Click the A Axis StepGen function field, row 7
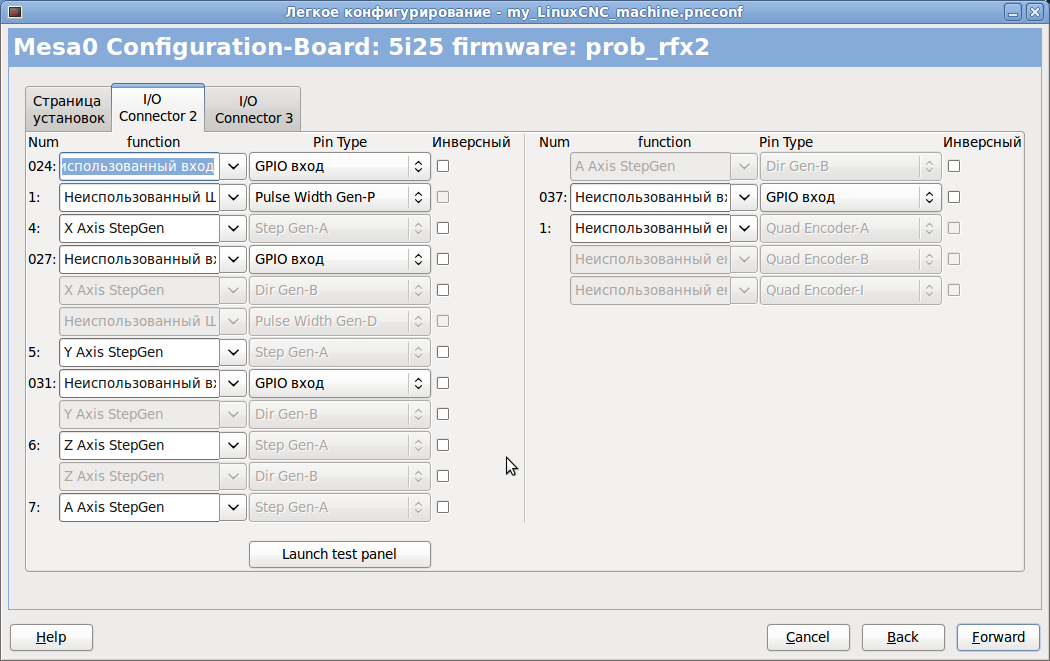Image resolution: width=1050 pixels, height=661 pixels. (139, 507)
